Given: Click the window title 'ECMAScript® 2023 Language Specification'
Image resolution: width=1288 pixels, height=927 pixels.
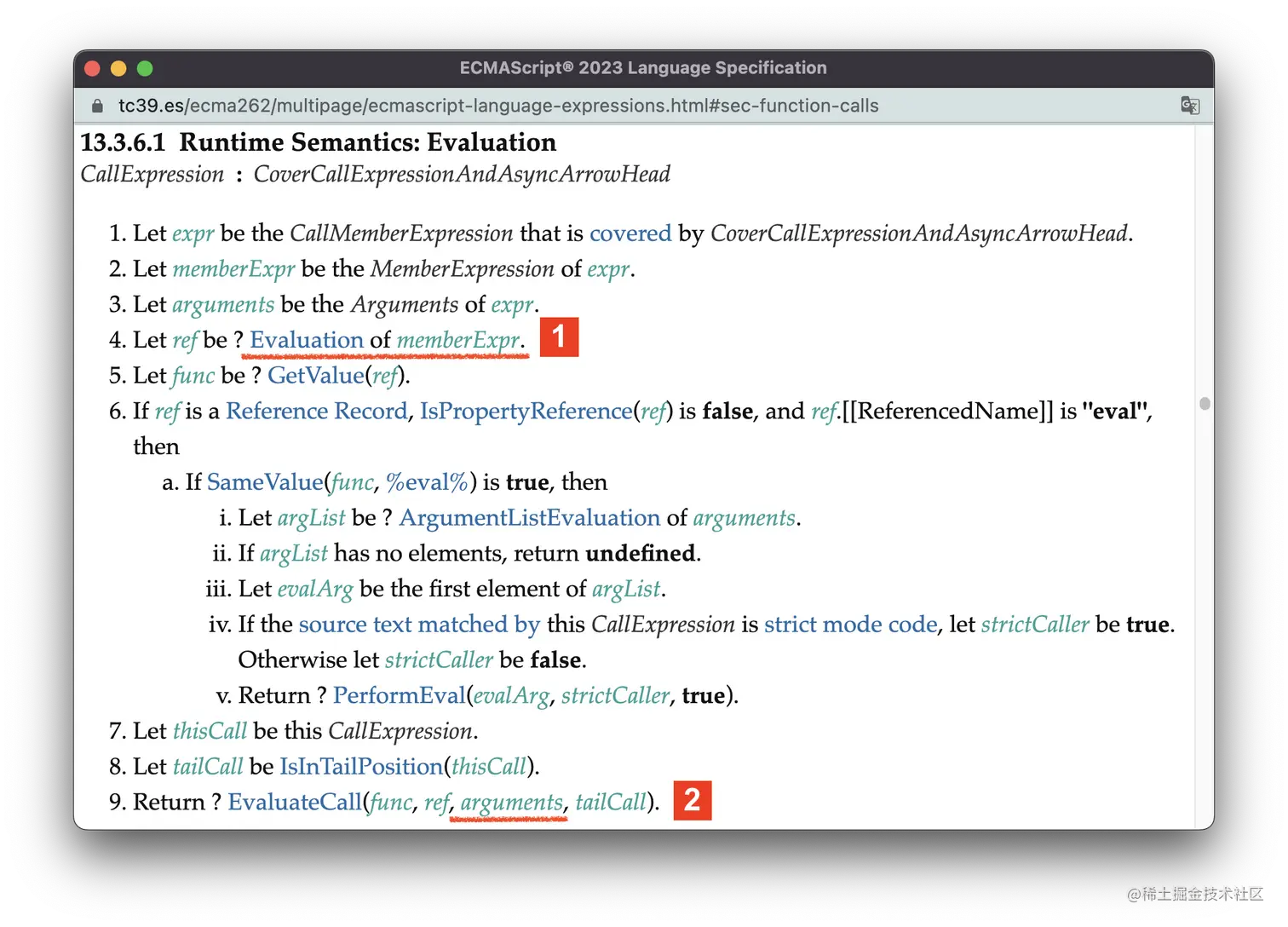Looking at the screenshot, I should coord(643,68).
